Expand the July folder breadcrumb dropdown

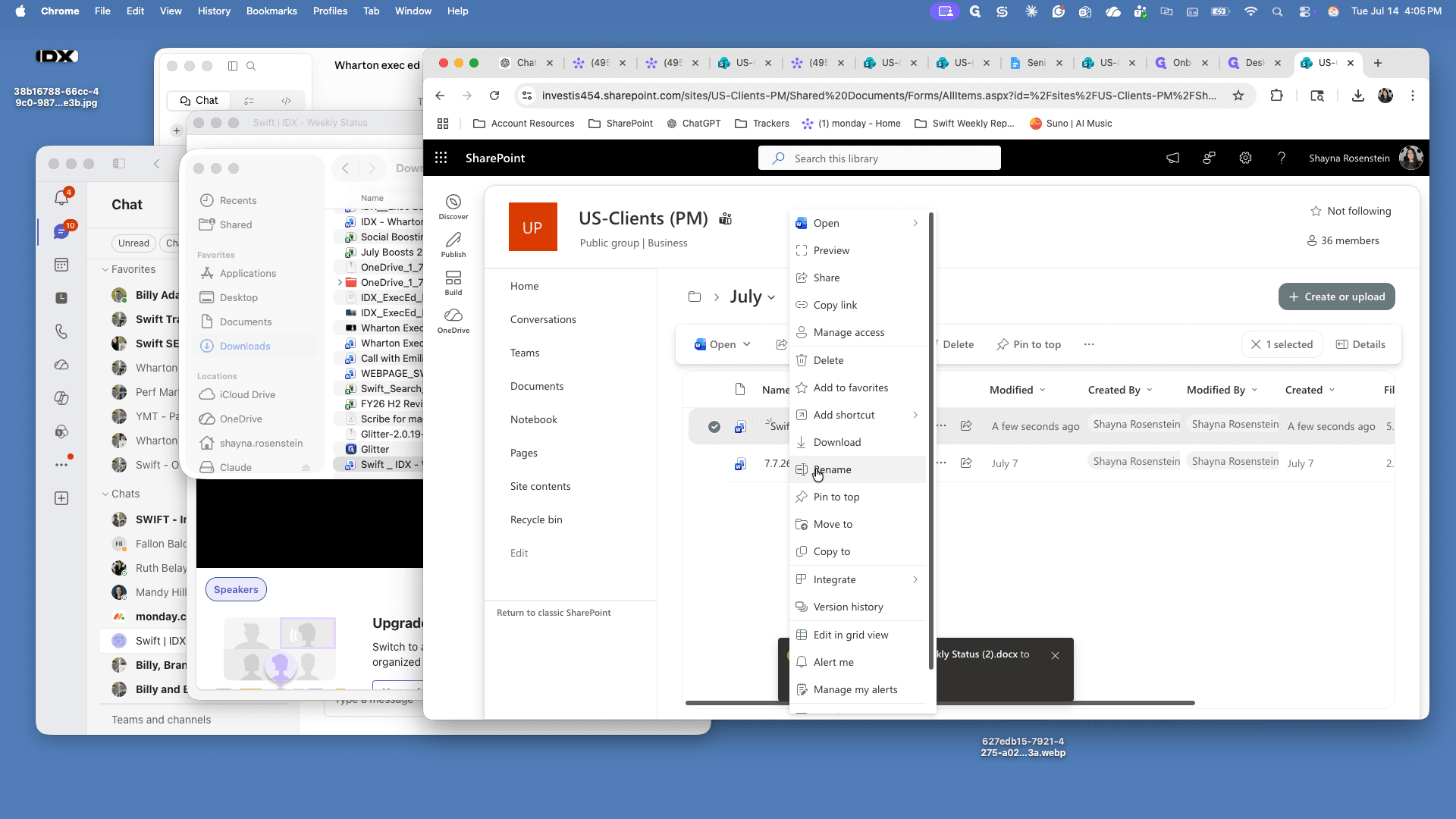[771, 297]
